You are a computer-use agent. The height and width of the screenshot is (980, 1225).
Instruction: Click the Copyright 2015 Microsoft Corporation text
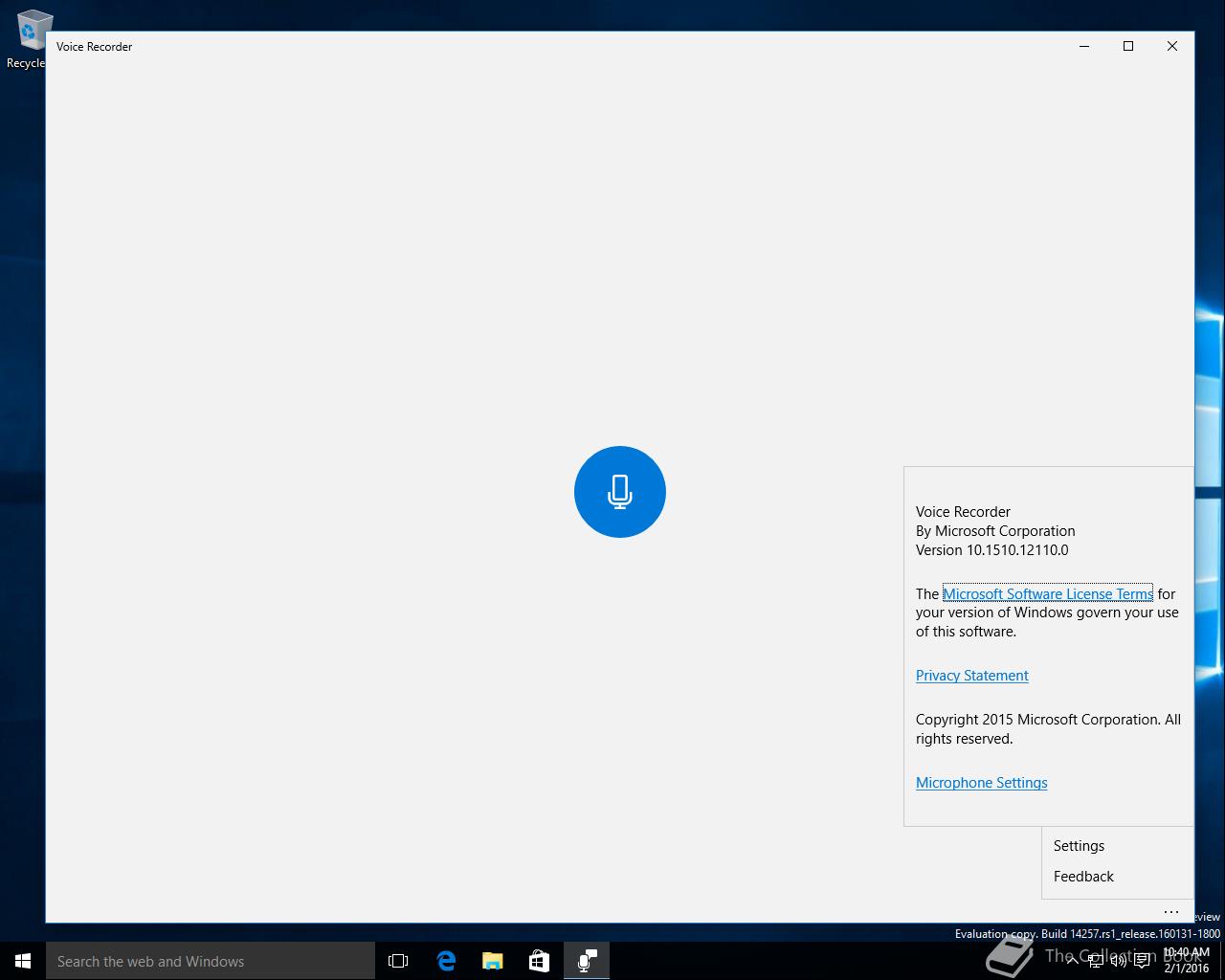point(1048,728)
